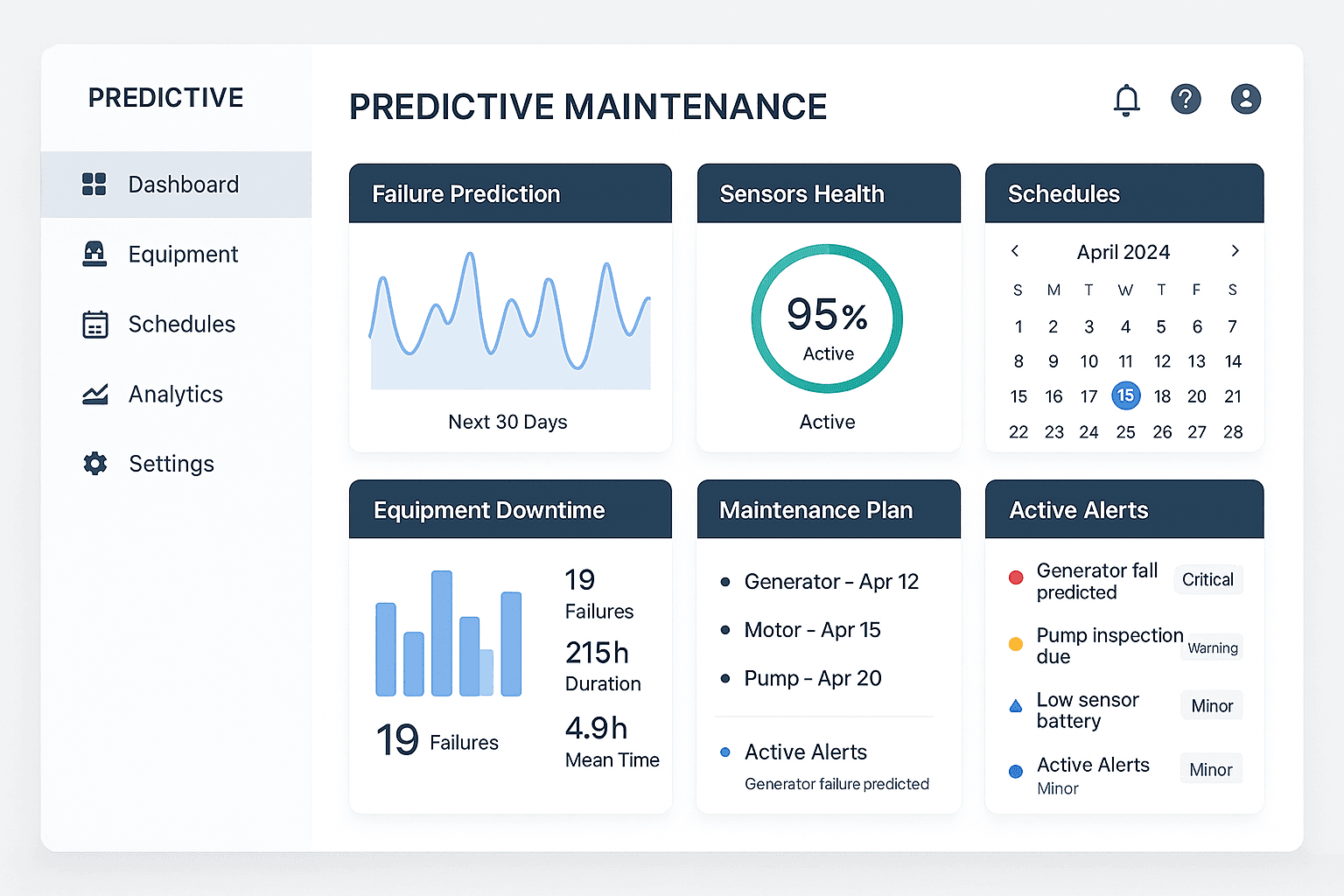Click the 95% Active sensors health ring

(827, 318)
